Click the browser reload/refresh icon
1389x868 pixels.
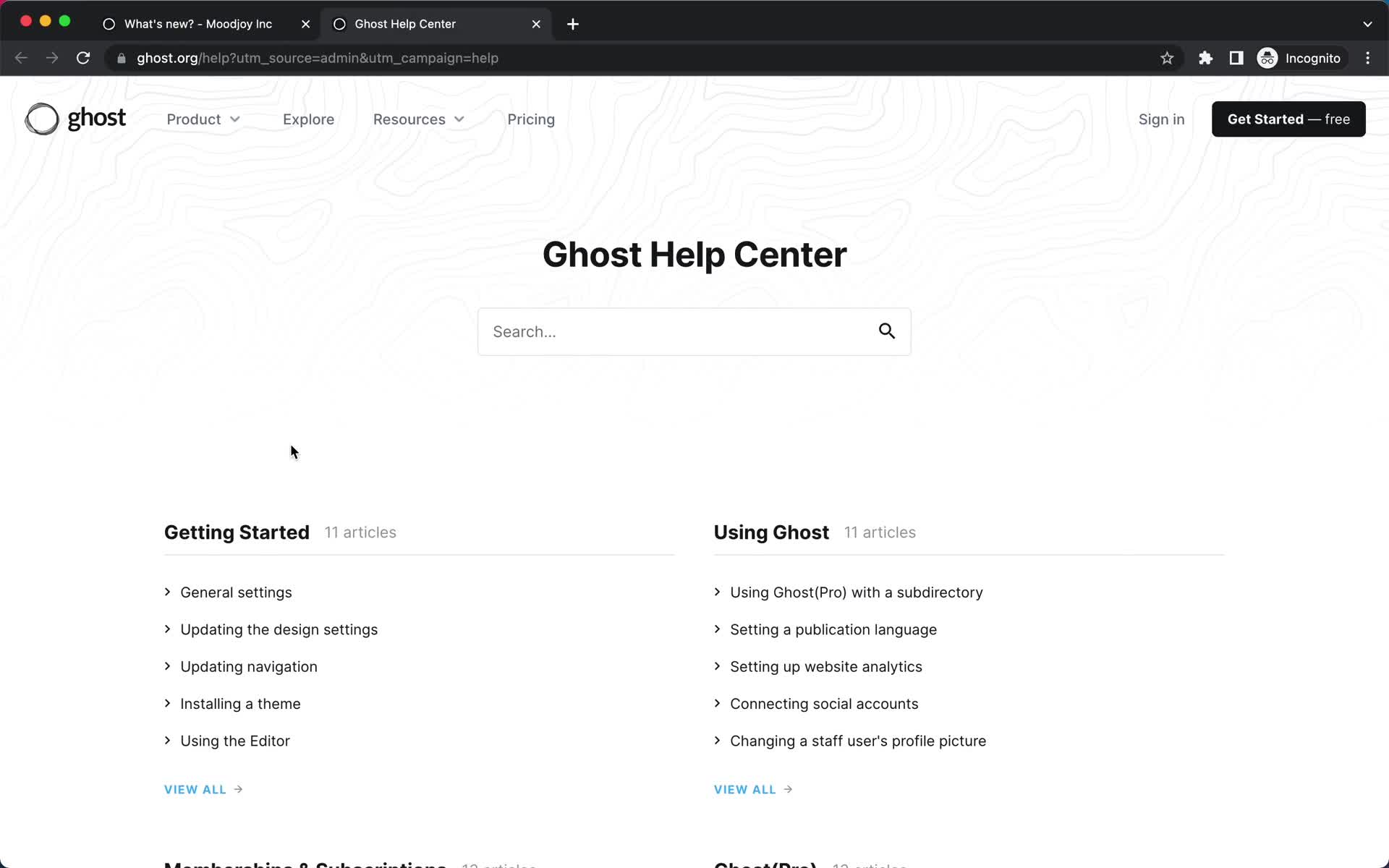coord(84,57)
